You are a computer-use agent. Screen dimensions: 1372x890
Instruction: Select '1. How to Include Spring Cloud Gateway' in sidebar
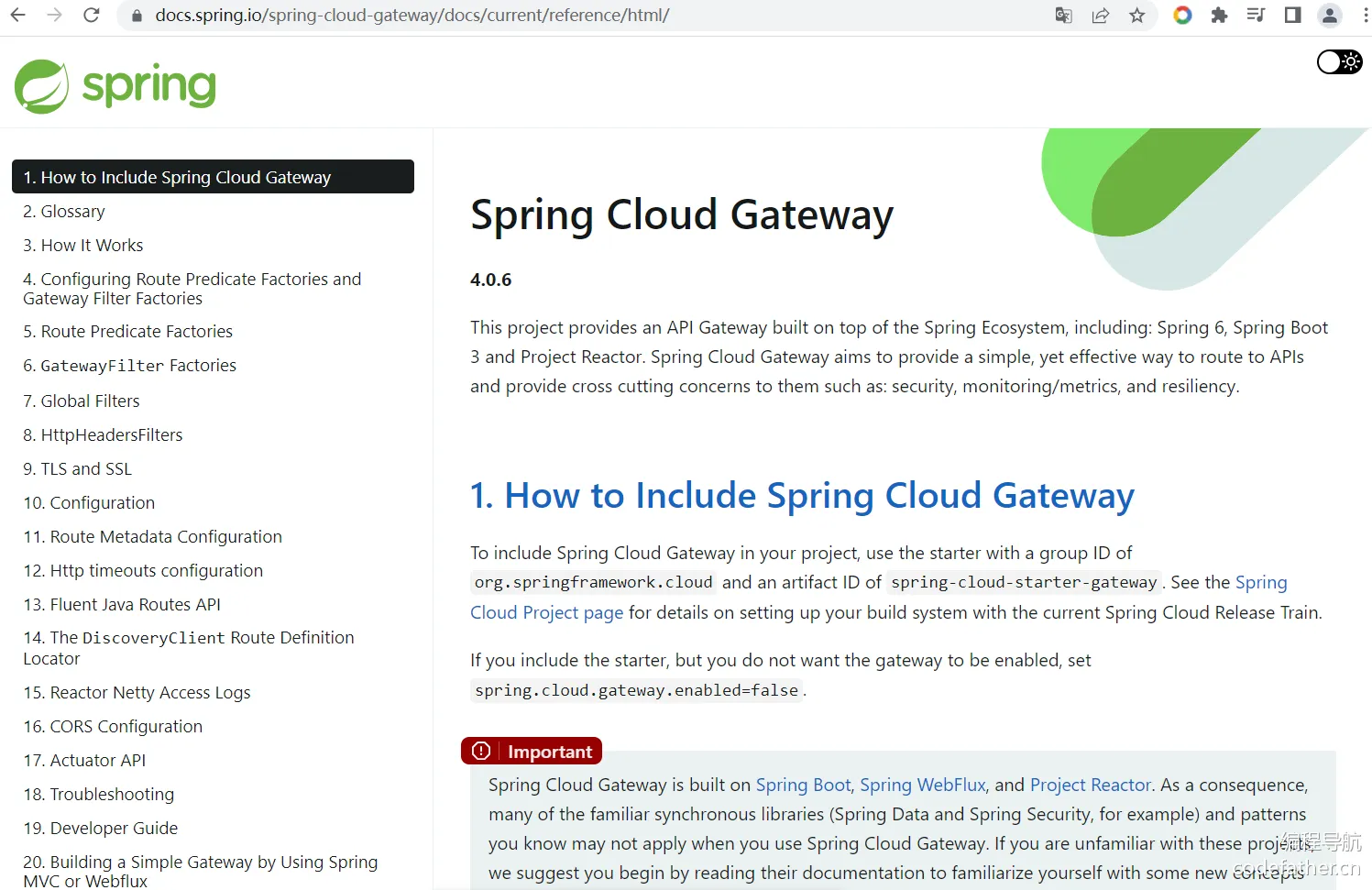[213, 177]
